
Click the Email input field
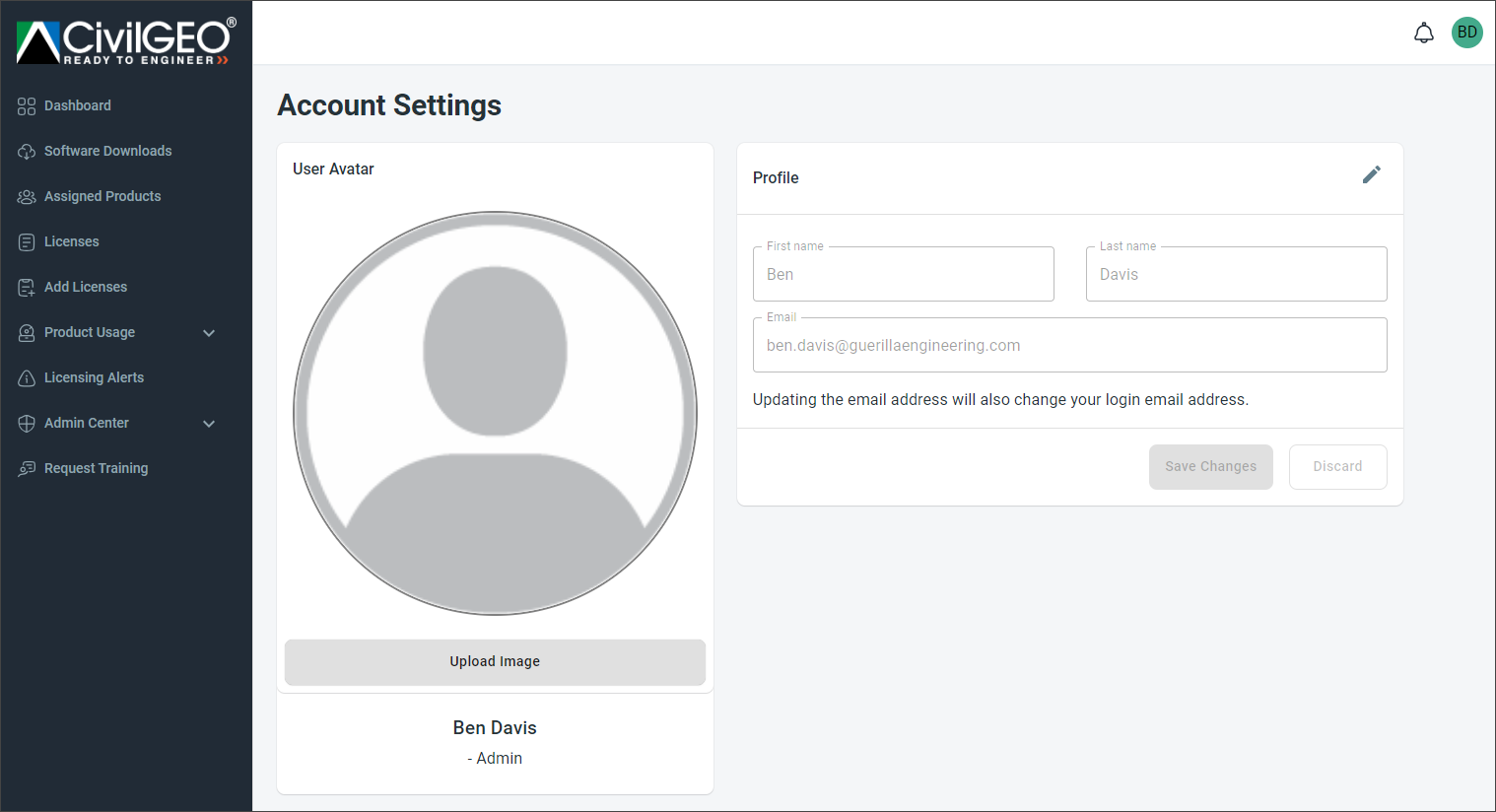(x=1070, y=345)
